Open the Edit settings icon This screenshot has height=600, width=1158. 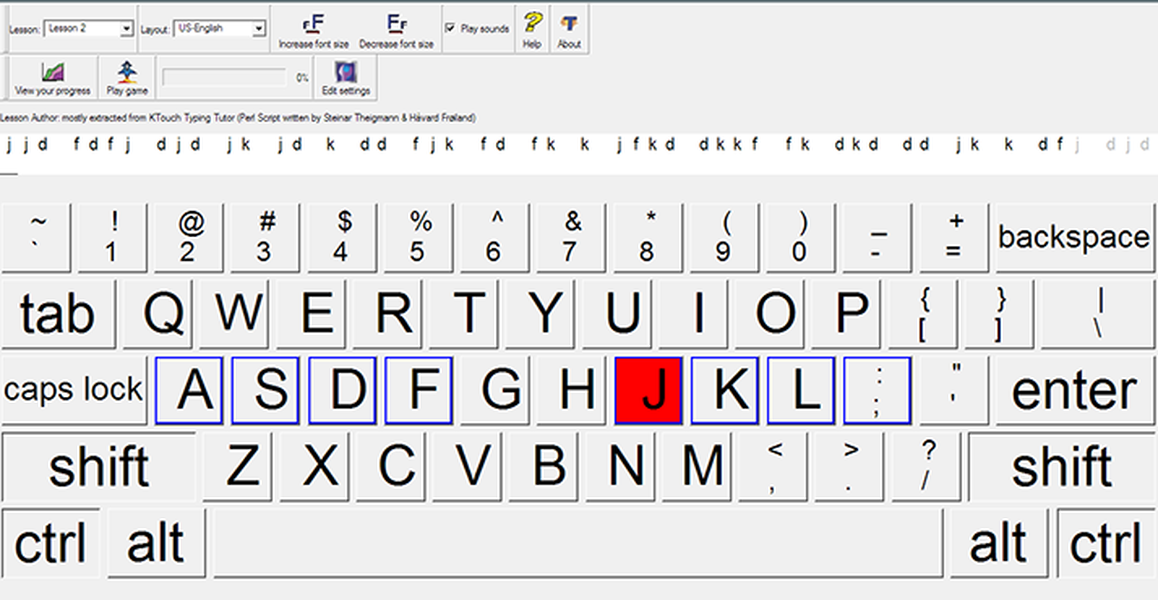[346, 72]
